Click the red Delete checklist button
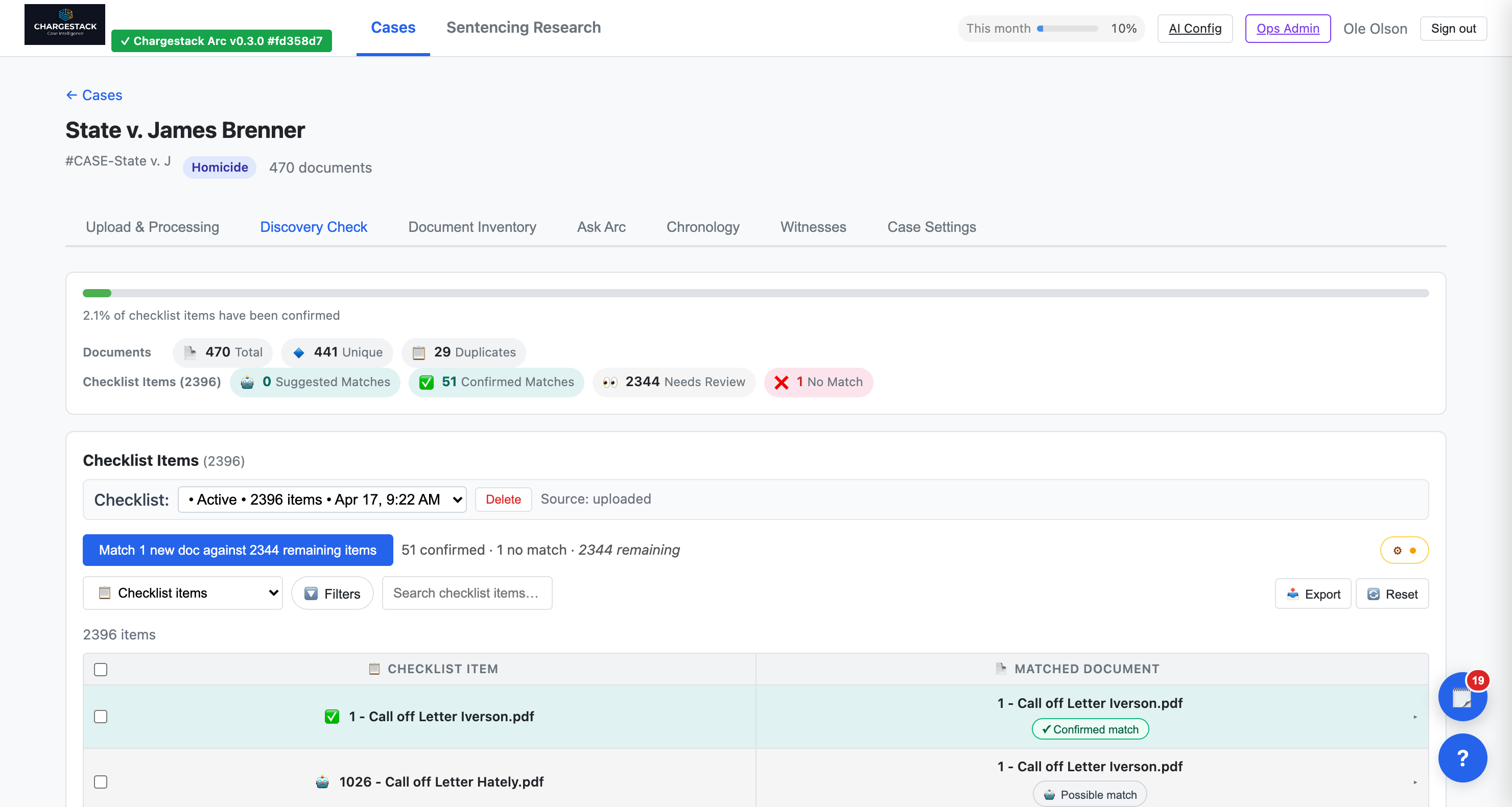 point(503,500)
